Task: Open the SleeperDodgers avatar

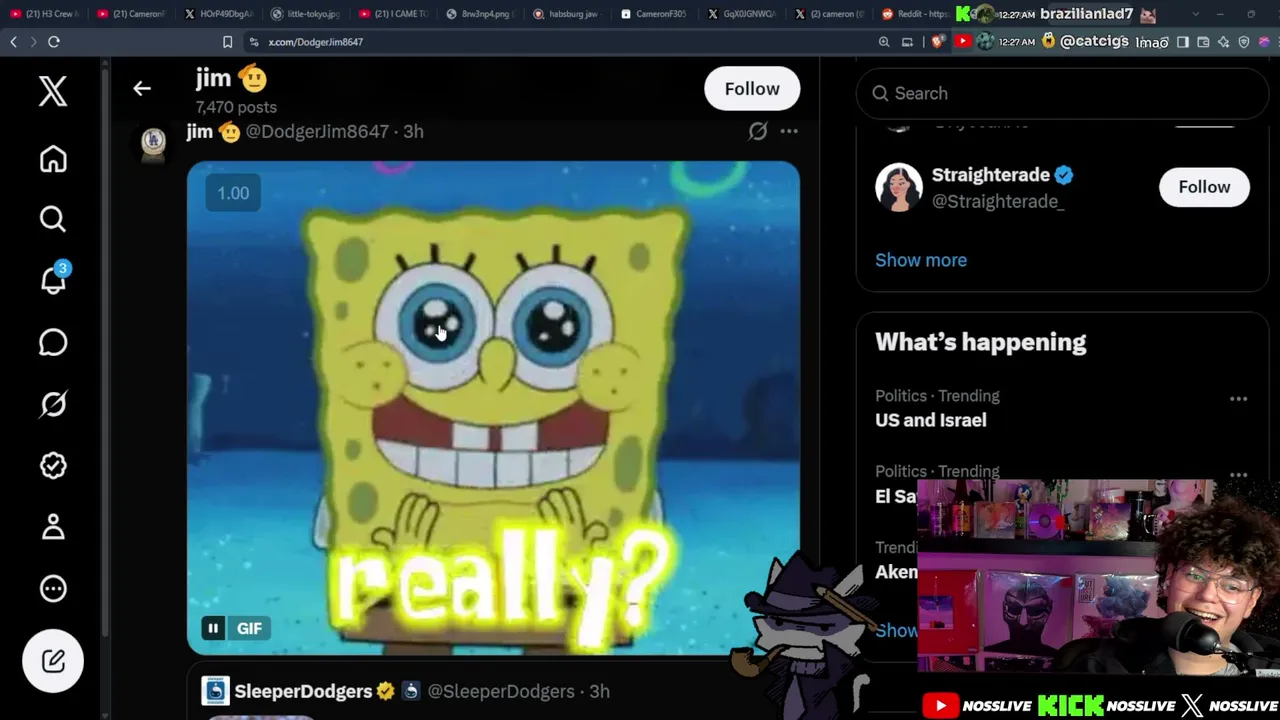Action: tap(215, 691)
